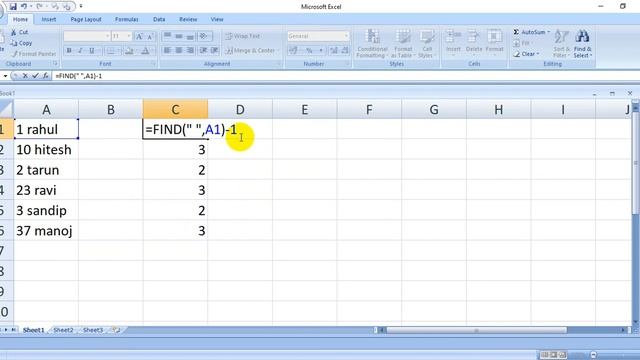Image resolution: width=640 pixels, height=360 pixels.
Task: Undo the last action
Action: (24, 7)
